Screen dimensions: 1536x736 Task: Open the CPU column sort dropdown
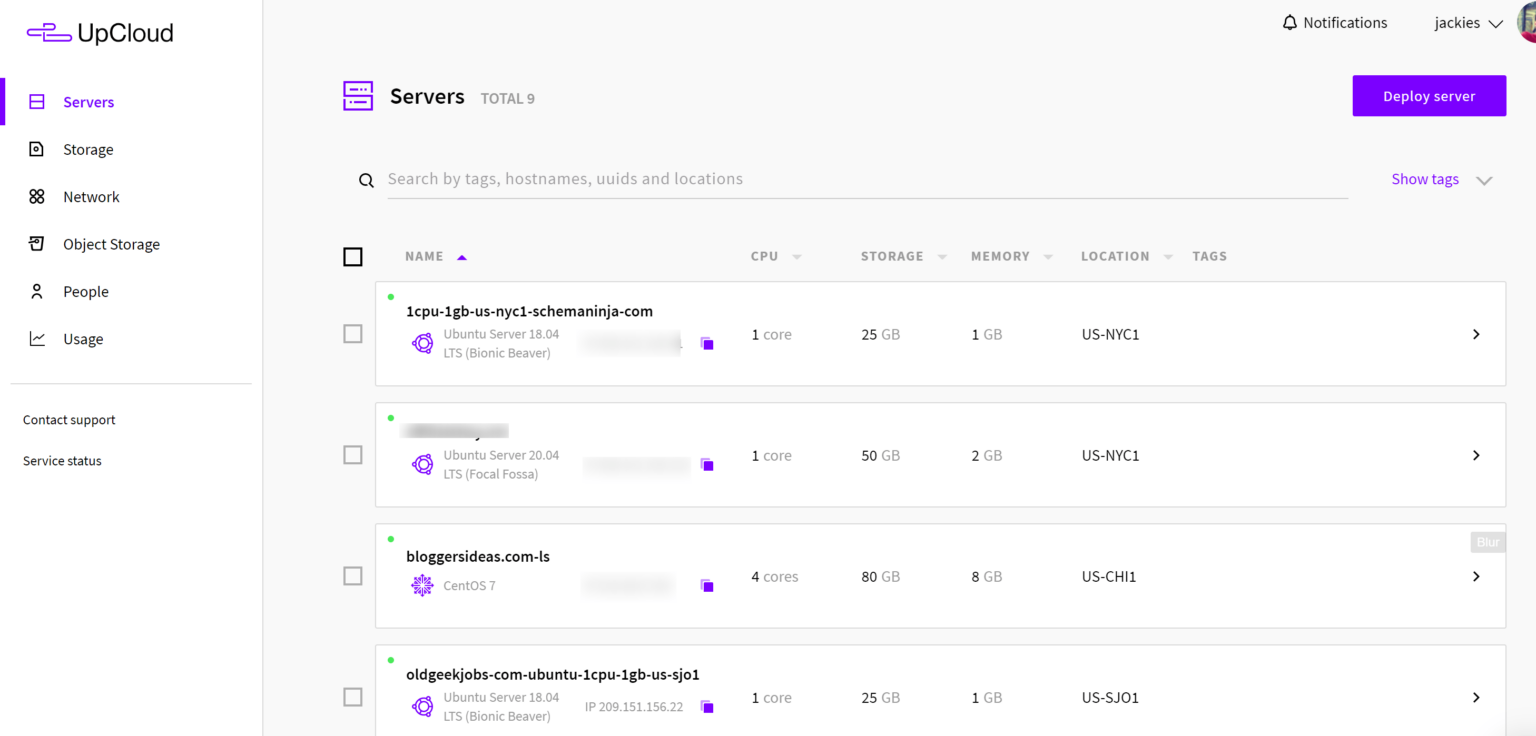click(798, 256)
